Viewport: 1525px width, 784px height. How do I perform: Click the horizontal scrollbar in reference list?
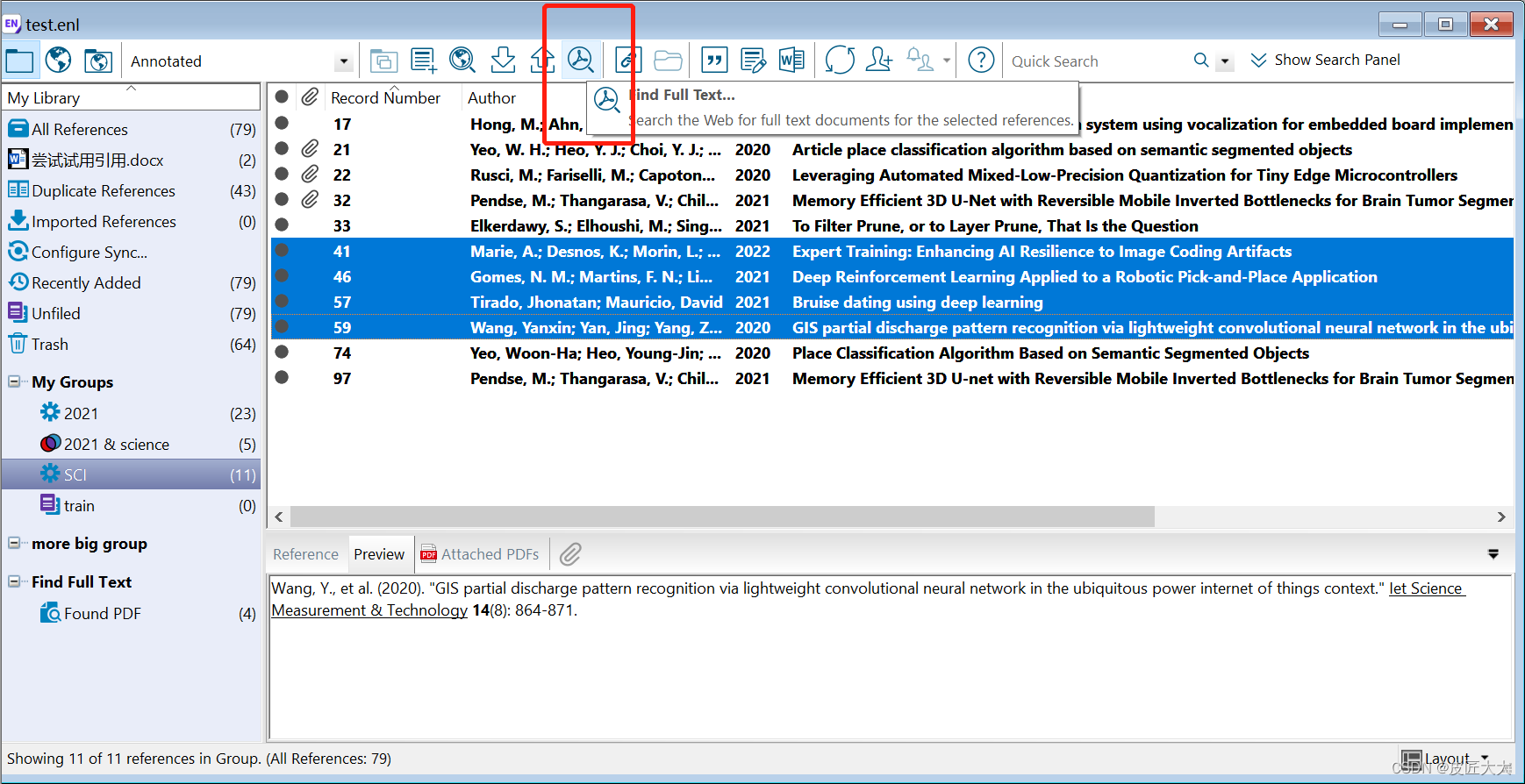722,517
